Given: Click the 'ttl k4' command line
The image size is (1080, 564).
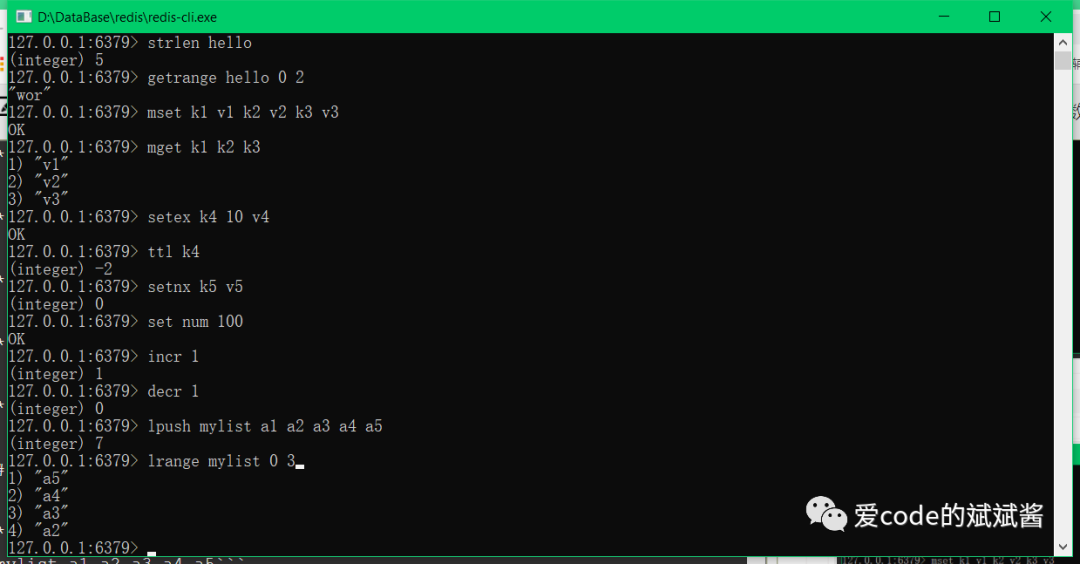Looking at the screenshot, I should pos(104,252).
